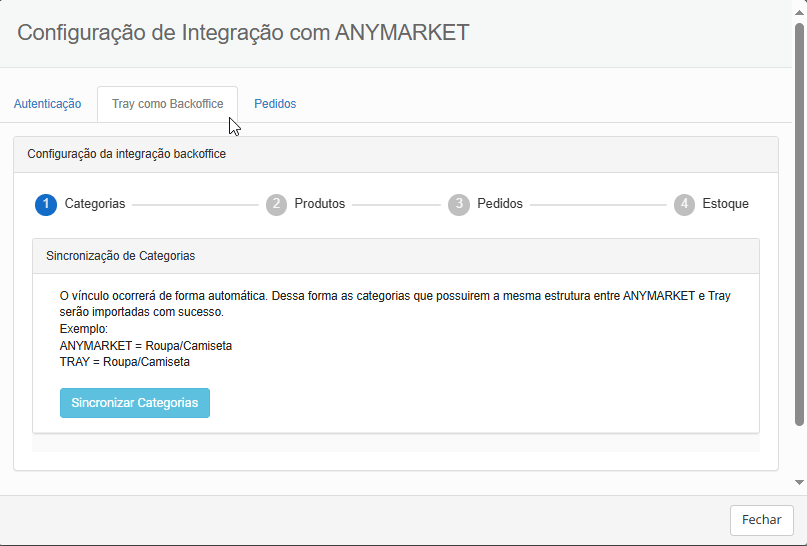The height and width of the screenshot is (546, 807).
Task: Click the scrollbar down arrow
Action: click(799, 482)
